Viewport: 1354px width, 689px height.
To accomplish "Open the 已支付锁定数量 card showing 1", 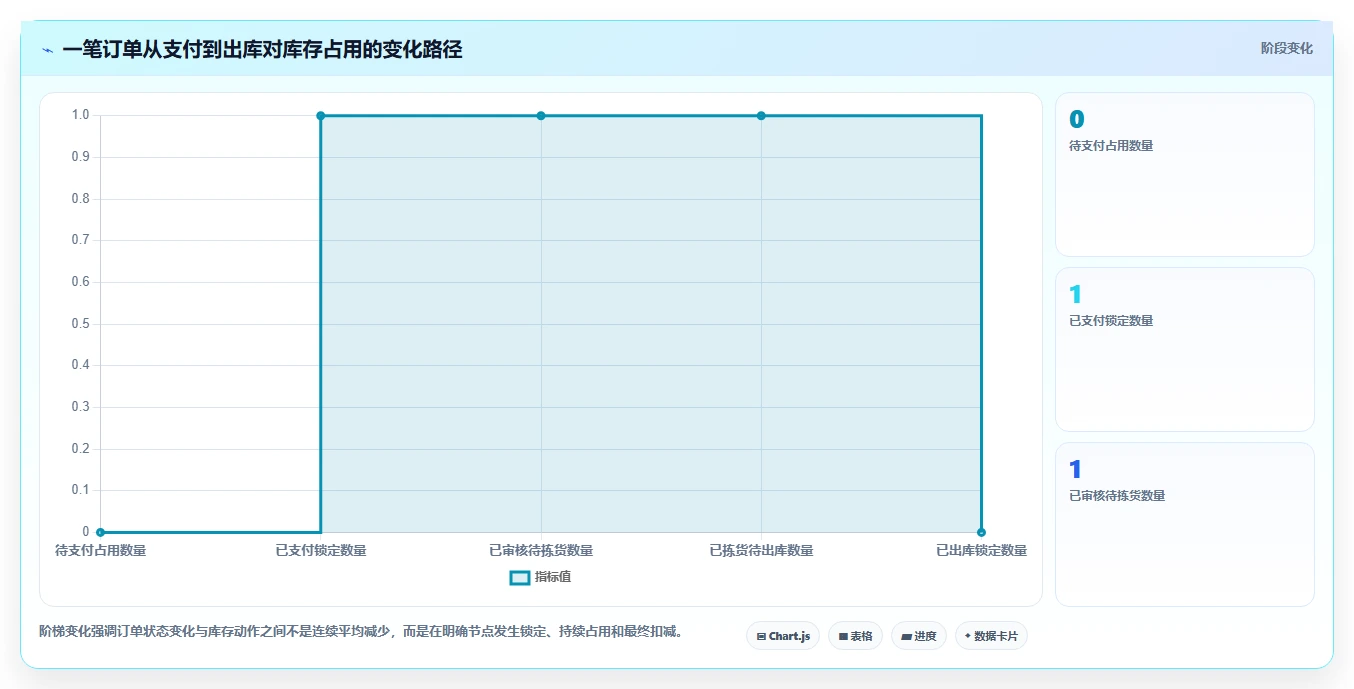I will click(x=1184, y=349).
